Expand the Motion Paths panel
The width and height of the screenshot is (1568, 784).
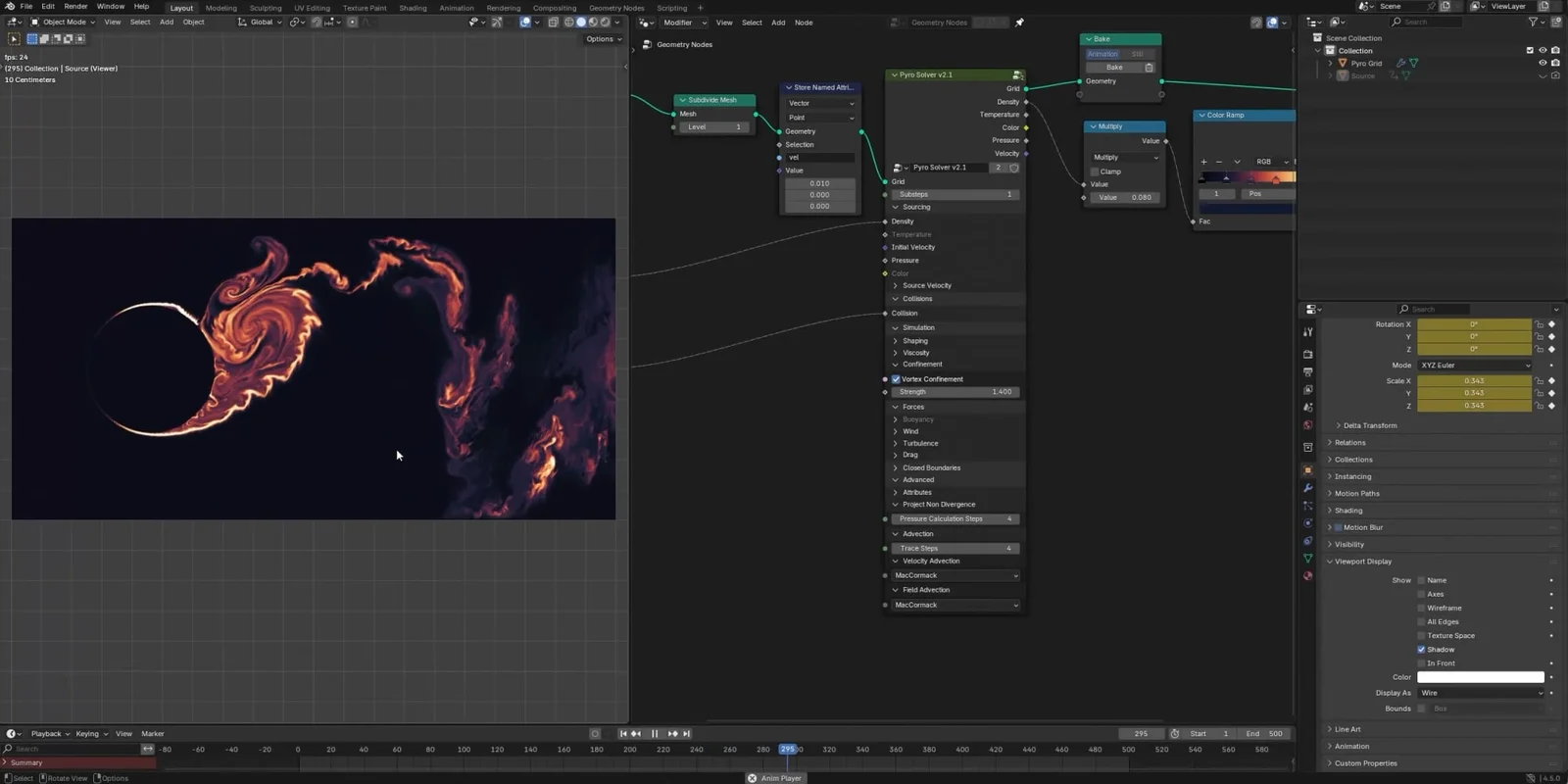point(1356,494)
